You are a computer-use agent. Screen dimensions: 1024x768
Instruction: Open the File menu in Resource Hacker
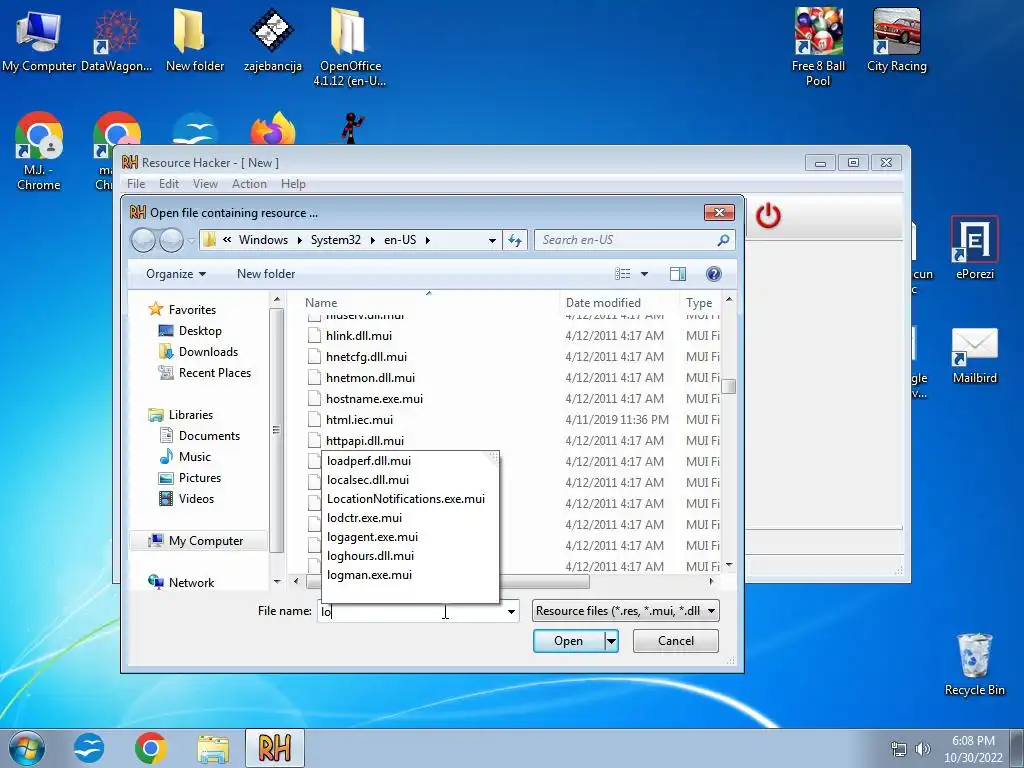(x=136, y=184)
